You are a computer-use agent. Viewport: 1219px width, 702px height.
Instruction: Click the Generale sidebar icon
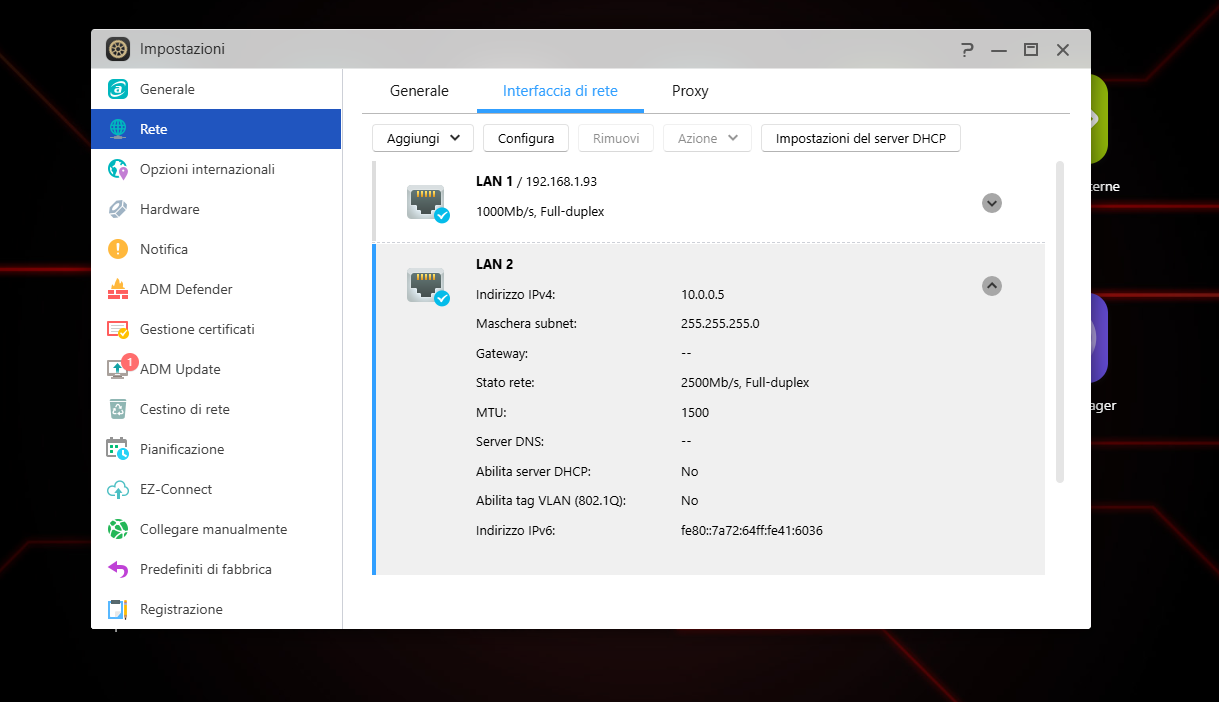tap(118, 89)
